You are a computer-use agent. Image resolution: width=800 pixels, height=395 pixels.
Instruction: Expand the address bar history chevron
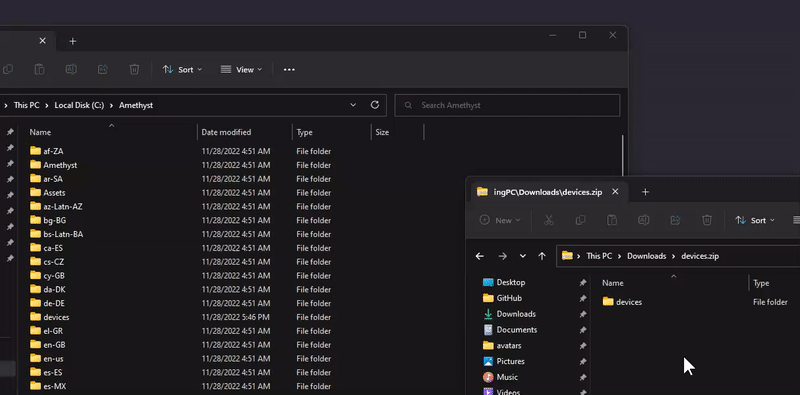coord(353,105)
